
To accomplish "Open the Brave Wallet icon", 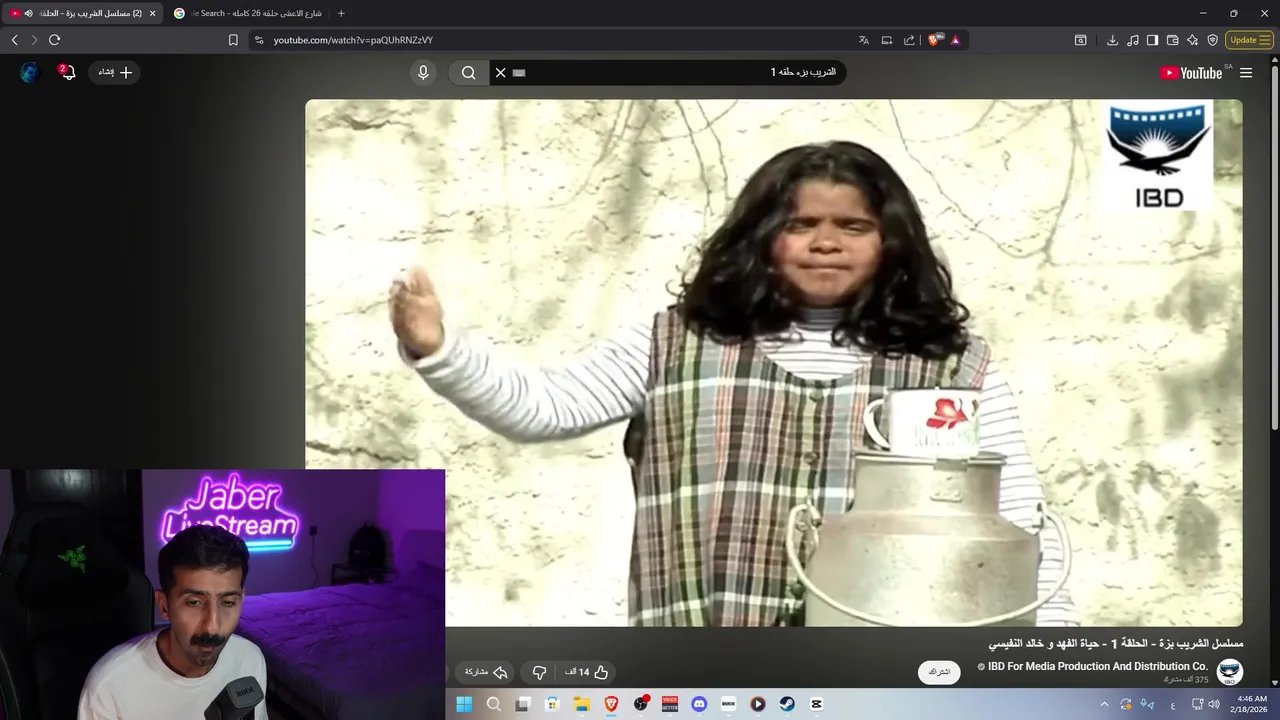I will [x=1172, y=40].
